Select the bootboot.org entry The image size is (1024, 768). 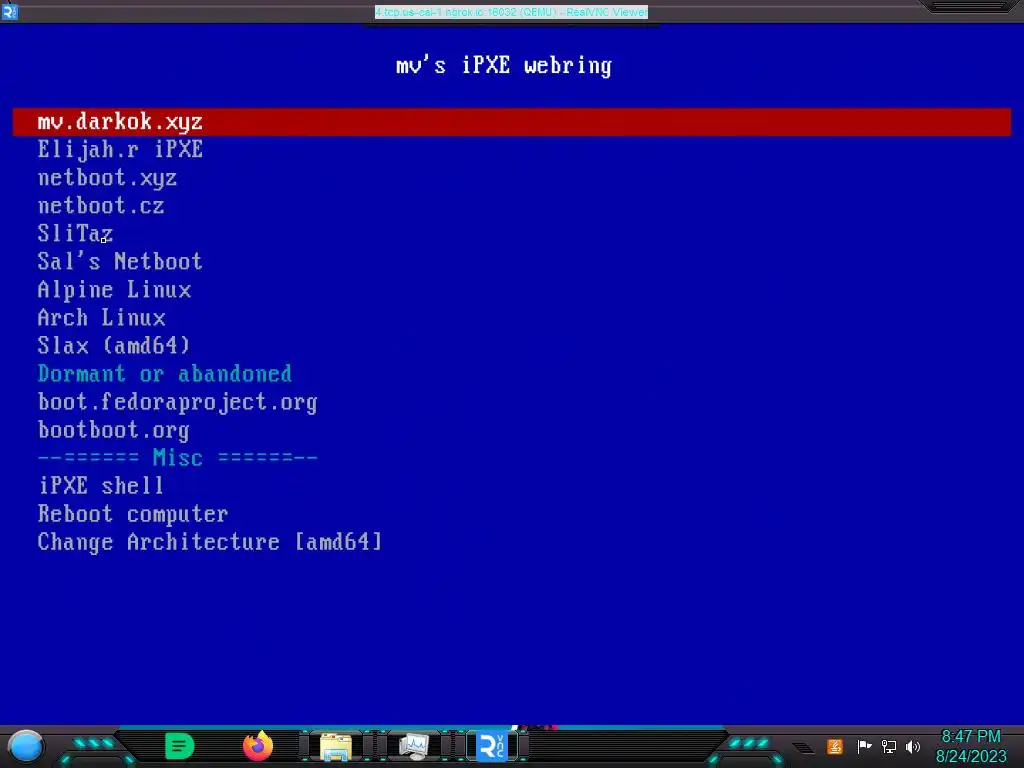pos(114,430)
